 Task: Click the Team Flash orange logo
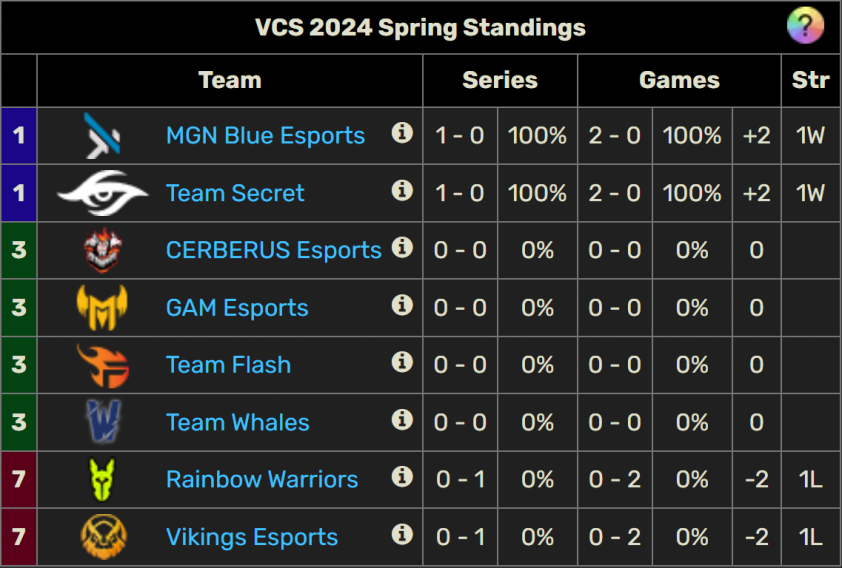point(103,366)
